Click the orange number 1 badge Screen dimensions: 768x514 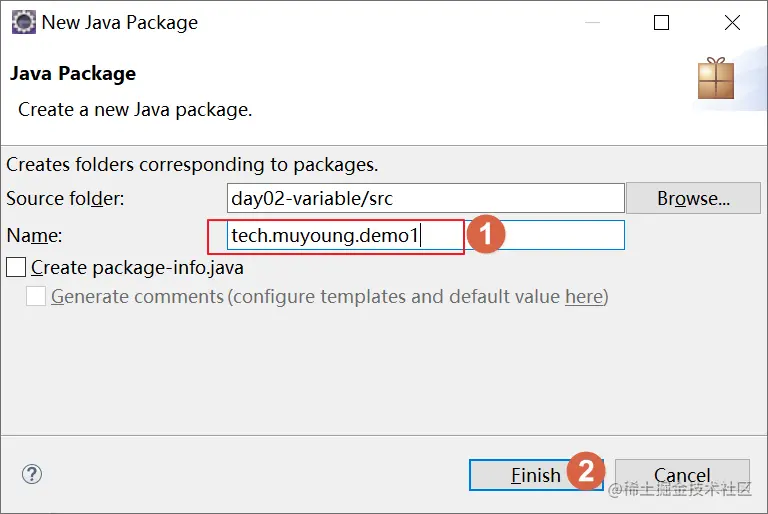click(x=485, y=236)
